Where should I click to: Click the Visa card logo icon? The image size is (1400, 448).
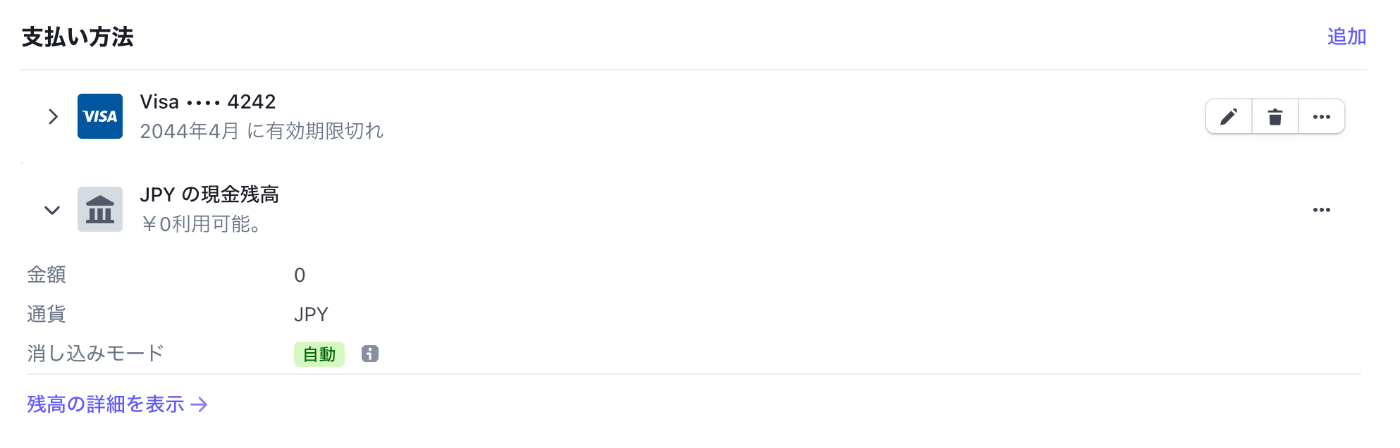[100, 116]
